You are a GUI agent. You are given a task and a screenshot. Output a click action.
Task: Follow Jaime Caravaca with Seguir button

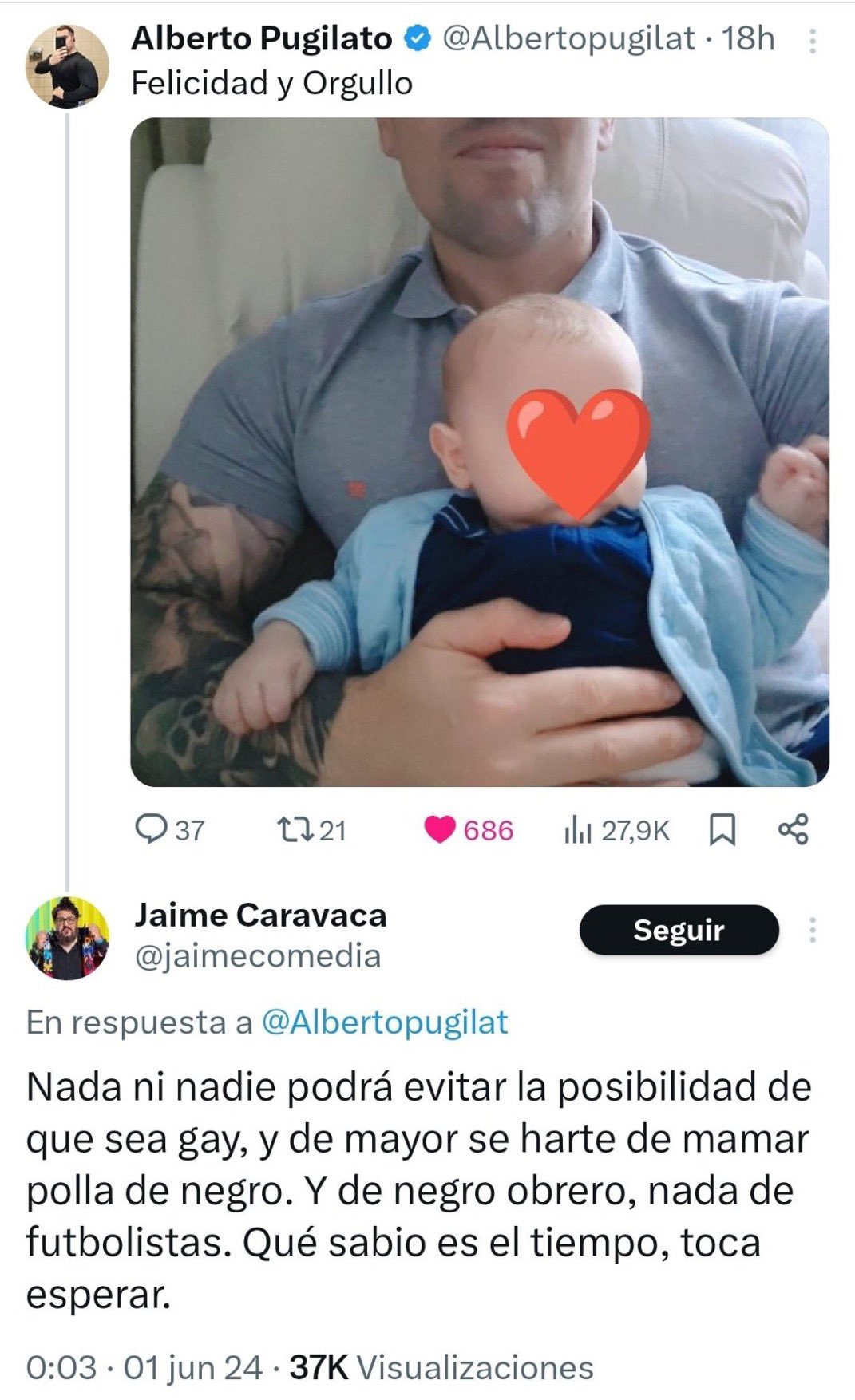click(x=679, y=930)
